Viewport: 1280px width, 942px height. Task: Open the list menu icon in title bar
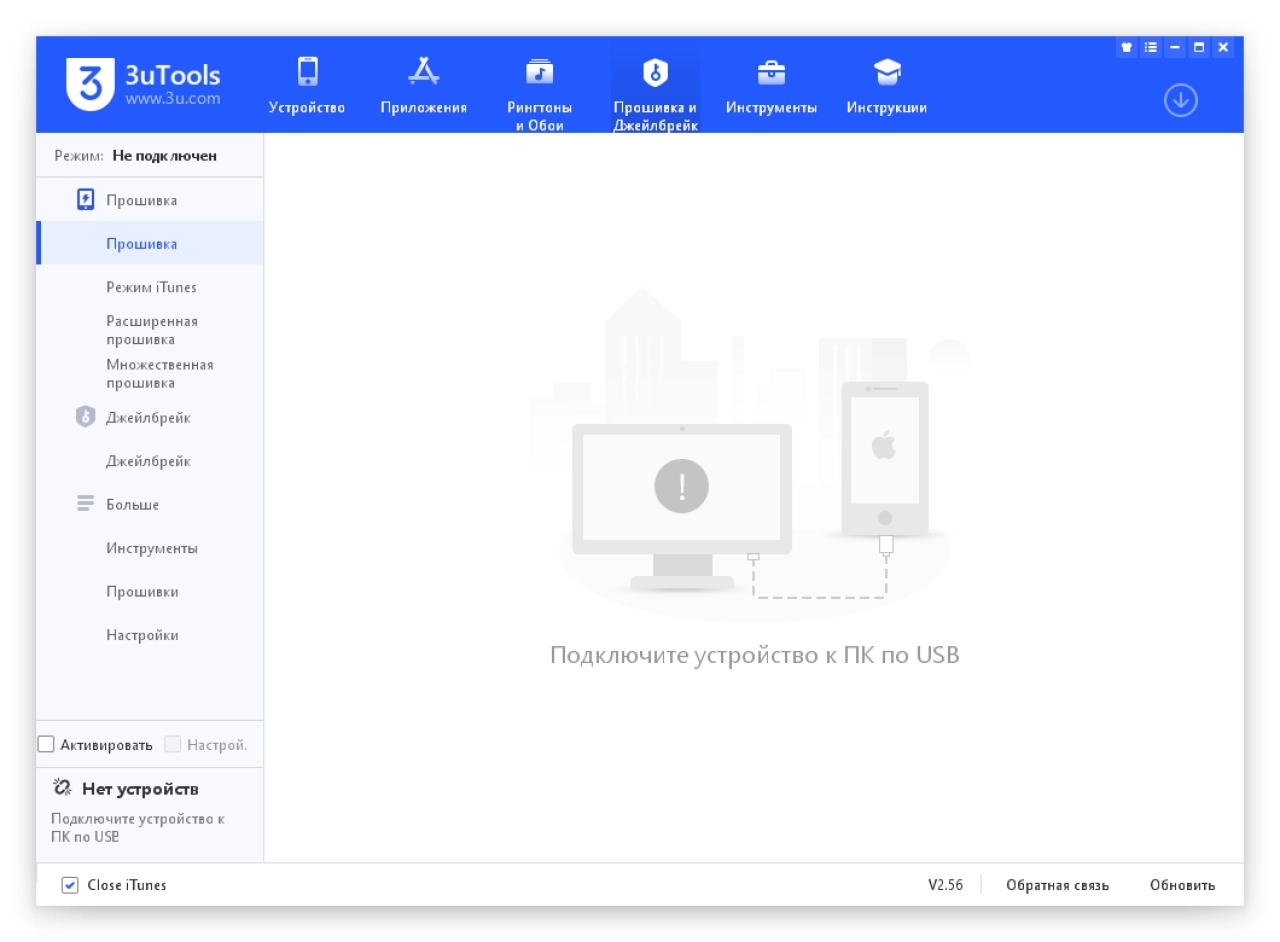coord(1151,47)
